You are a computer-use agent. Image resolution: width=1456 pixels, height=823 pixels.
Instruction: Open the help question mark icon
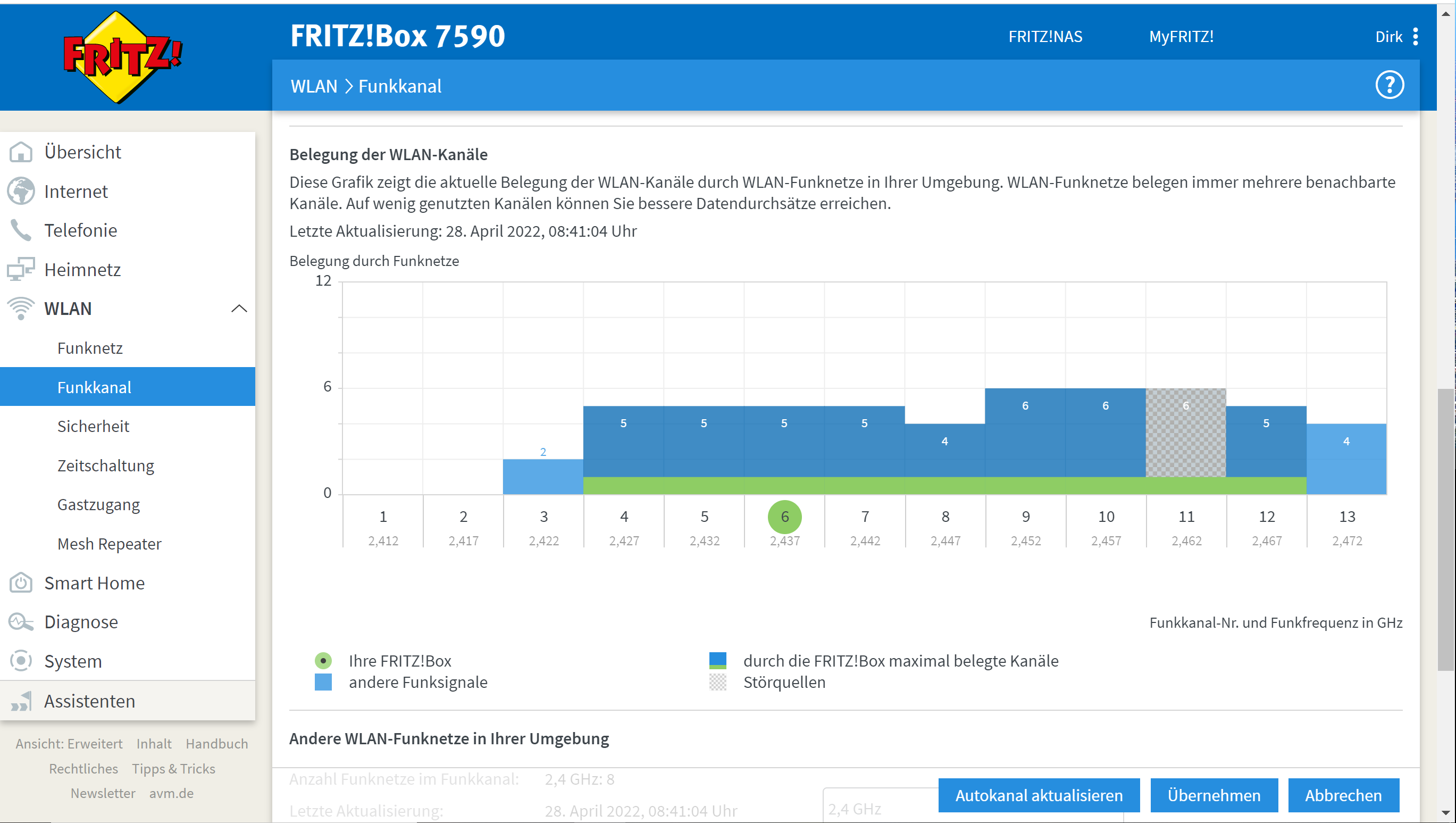(x=1391, y=84)
